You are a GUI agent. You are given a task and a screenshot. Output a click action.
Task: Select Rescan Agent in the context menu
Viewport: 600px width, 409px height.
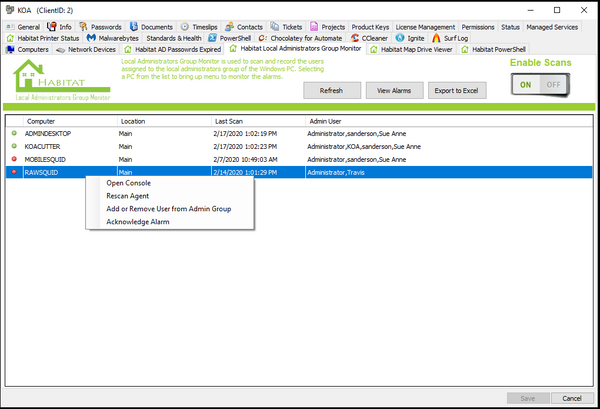(128, 196)
